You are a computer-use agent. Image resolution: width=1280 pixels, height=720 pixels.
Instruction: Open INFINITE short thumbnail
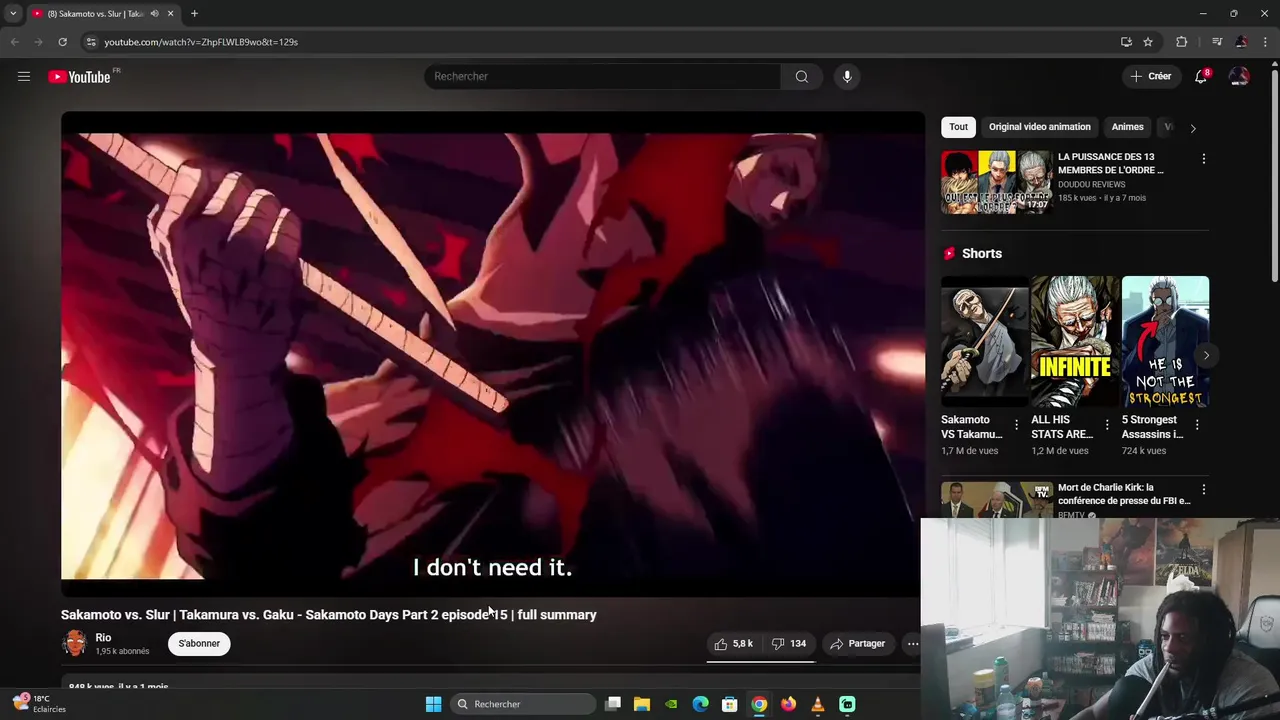[x=1075, y=341]
